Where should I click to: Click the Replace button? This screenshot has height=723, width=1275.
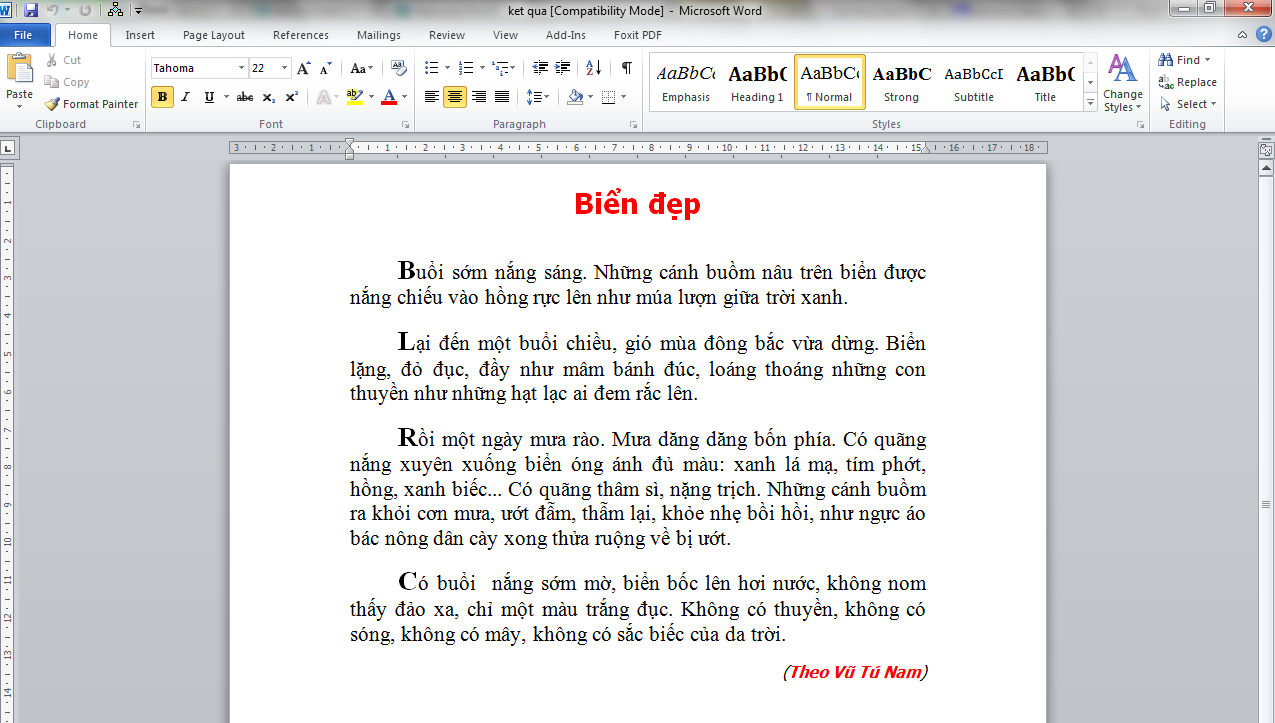[1188, 82]
